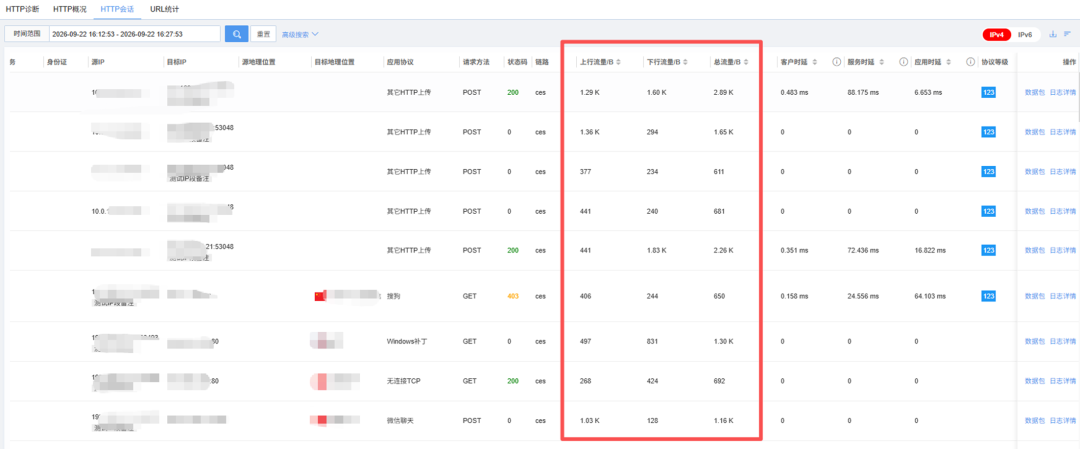Click the 重置 reset button

click(x=263, y=34)
